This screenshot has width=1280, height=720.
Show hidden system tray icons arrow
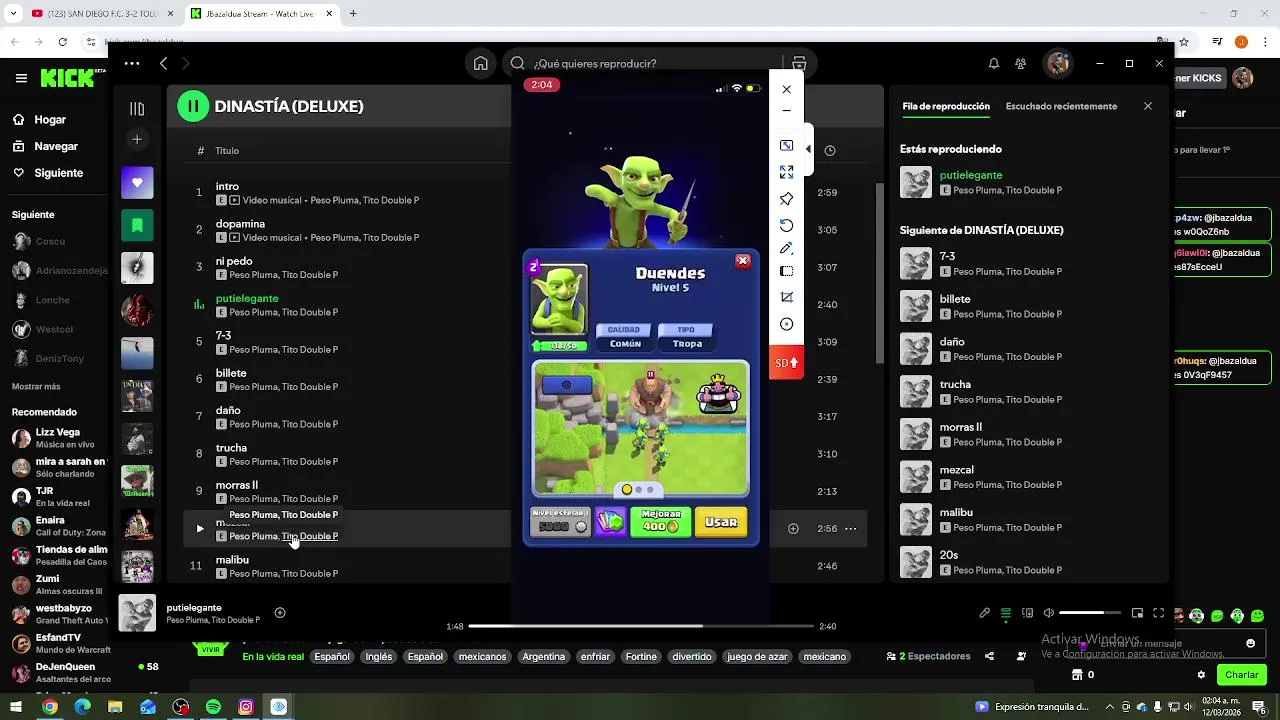point(1110,707)
